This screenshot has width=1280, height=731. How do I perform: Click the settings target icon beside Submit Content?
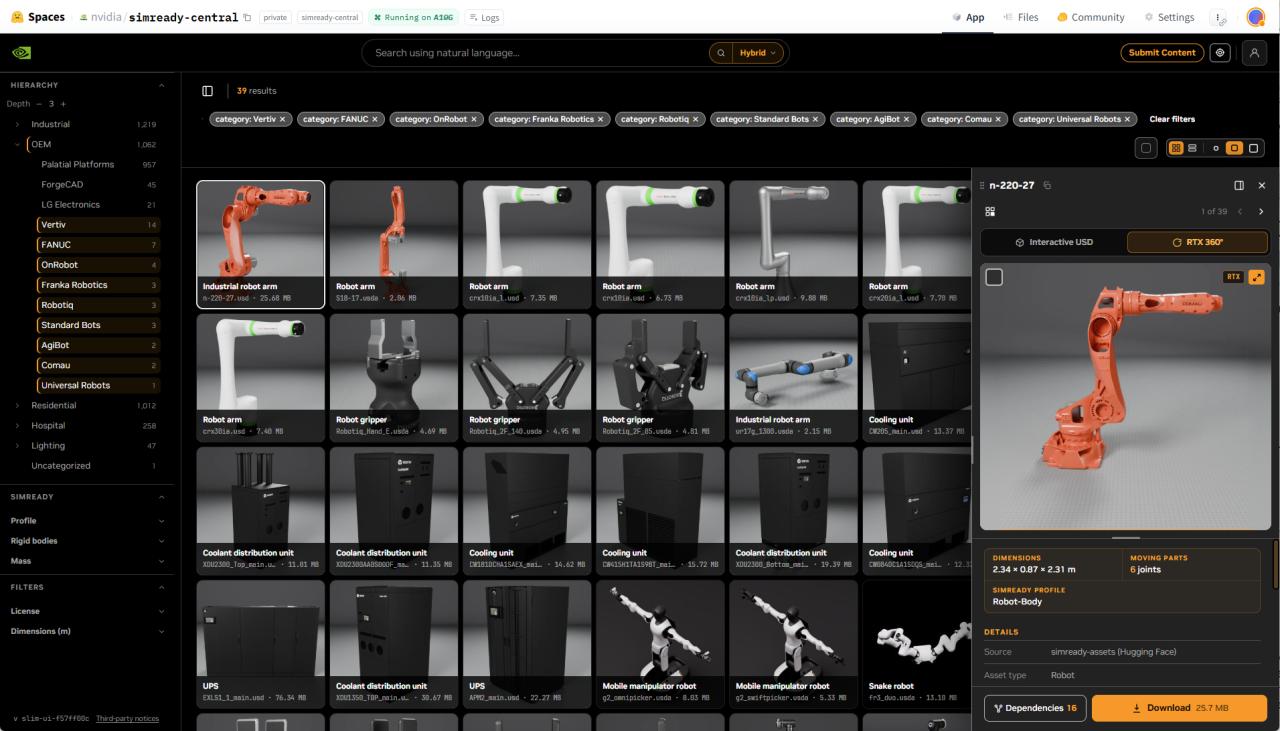pyautogui.click(x=1219, y=53)
